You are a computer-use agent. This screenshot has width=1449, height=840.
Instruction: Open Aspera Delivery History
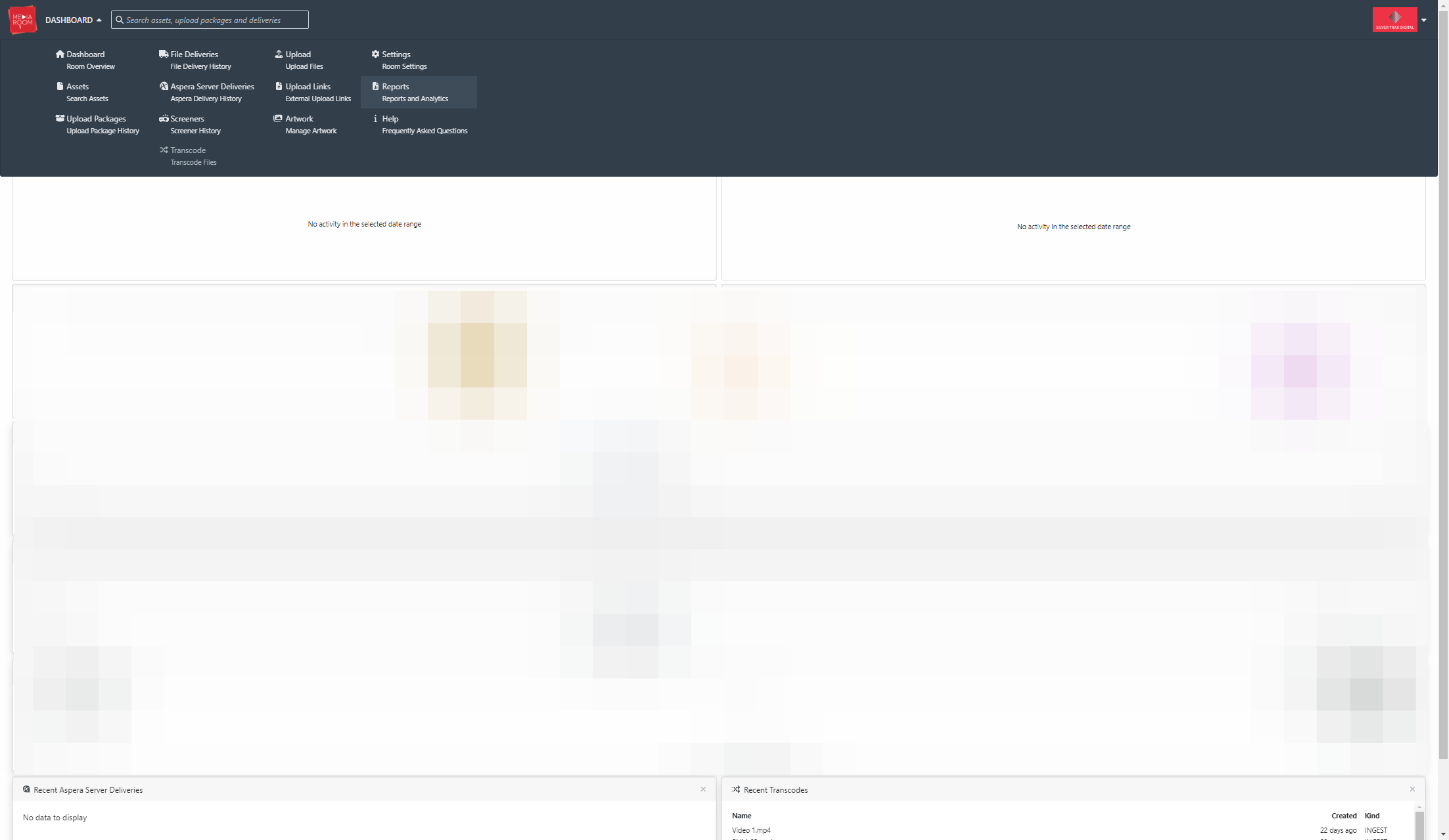pyautogui.click(x=206, y=99)
